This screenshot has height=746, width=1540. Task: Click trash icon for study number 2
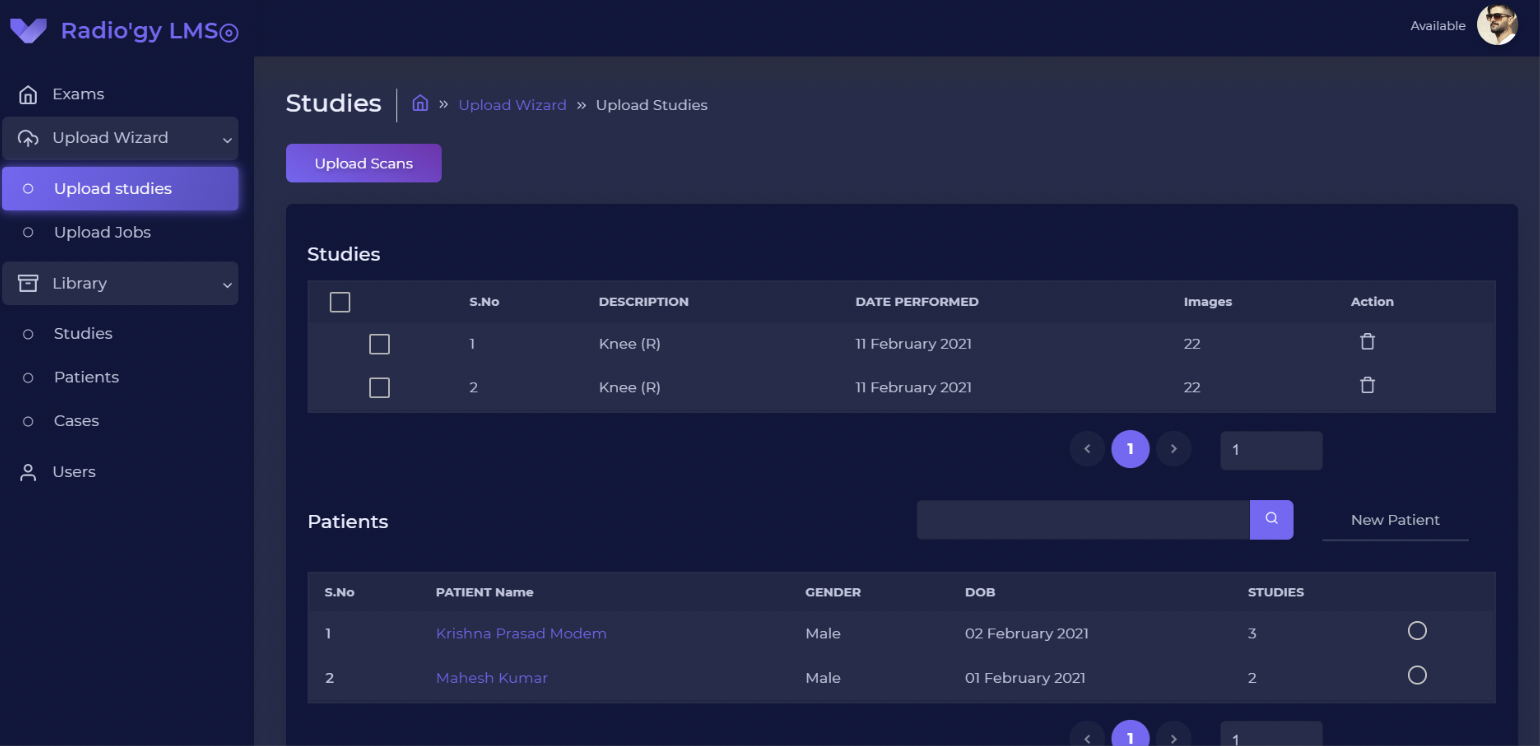click(1367, 386)
